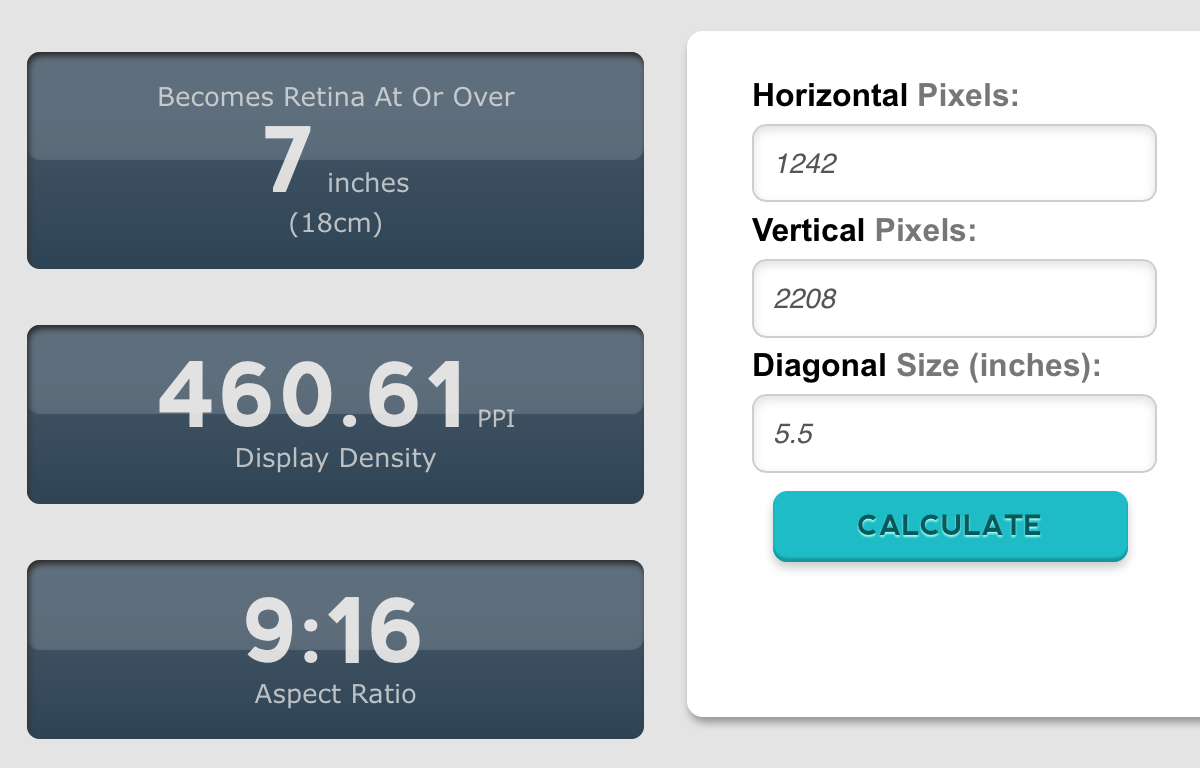Focus the Vertical Pixels input showing 2208
The width and height of the screenshot is (1200, 768).
click(954, 298)
